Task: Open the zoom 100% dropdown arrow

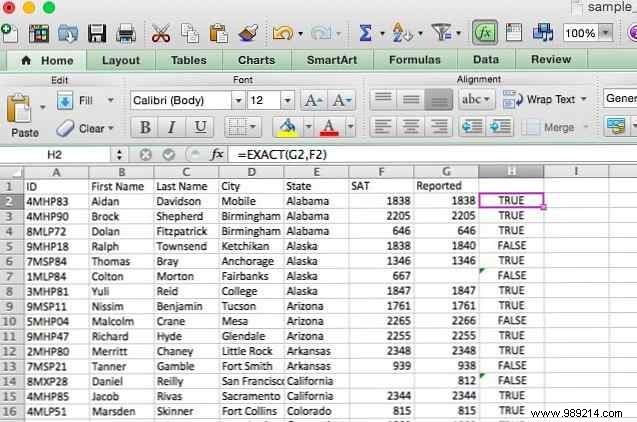Action: (x=606, y=32)
